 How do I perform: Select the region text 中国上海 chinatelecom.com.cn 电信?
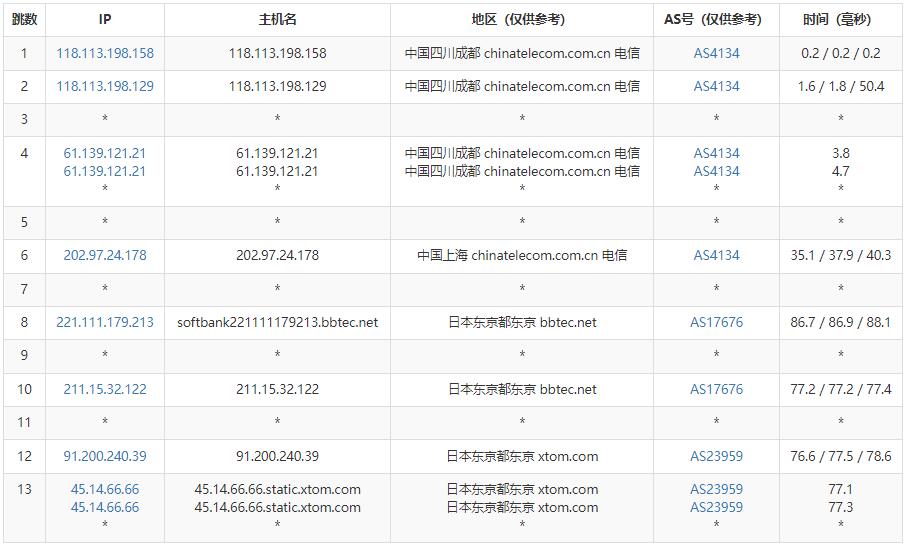tap(522, 255)
